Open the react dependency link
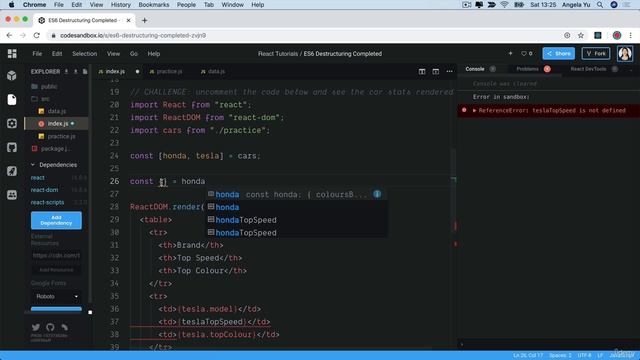This screenshot has height=360, width=640. coord(38,178)
